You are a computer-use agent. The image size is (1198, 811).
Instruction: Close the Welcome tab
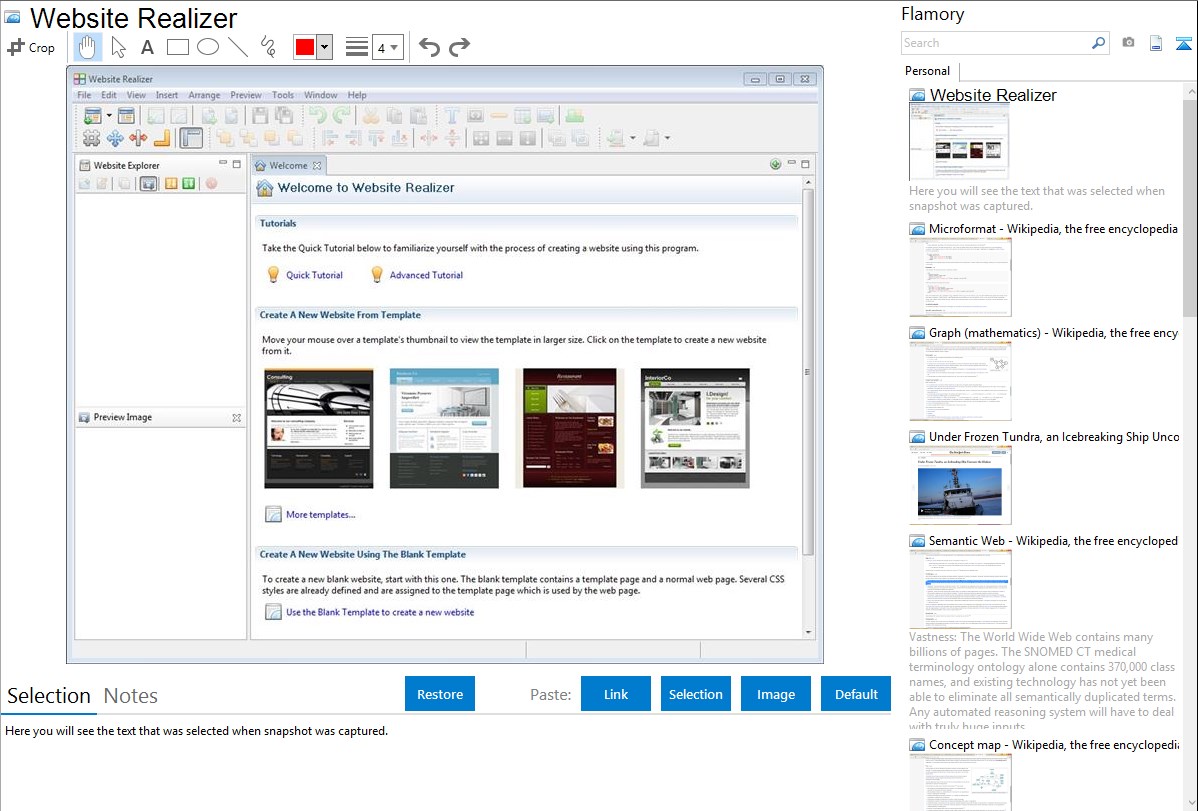317,165
